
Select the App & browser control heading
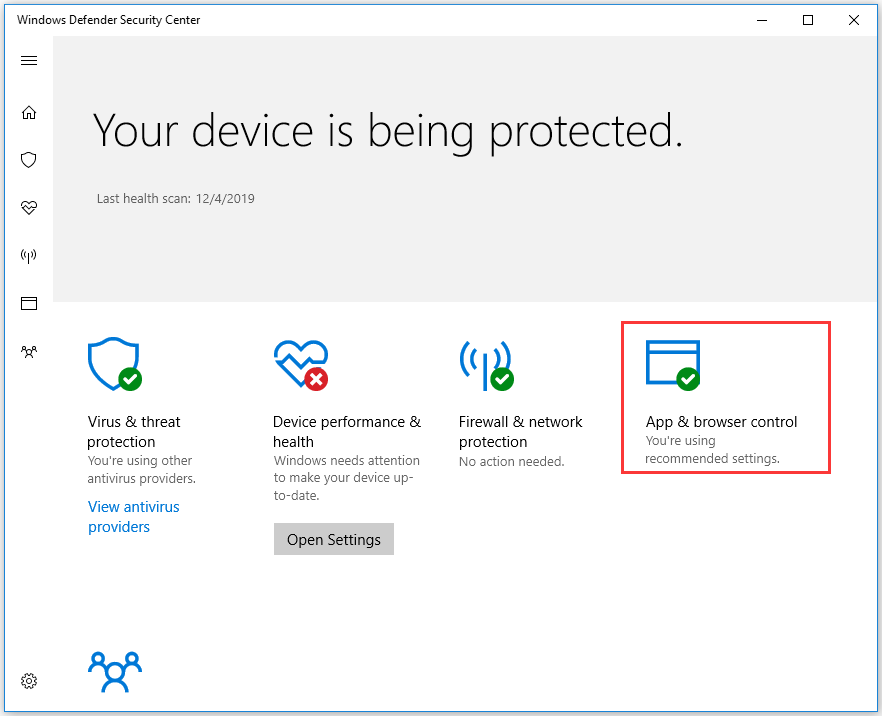click(x=721, y=422)
